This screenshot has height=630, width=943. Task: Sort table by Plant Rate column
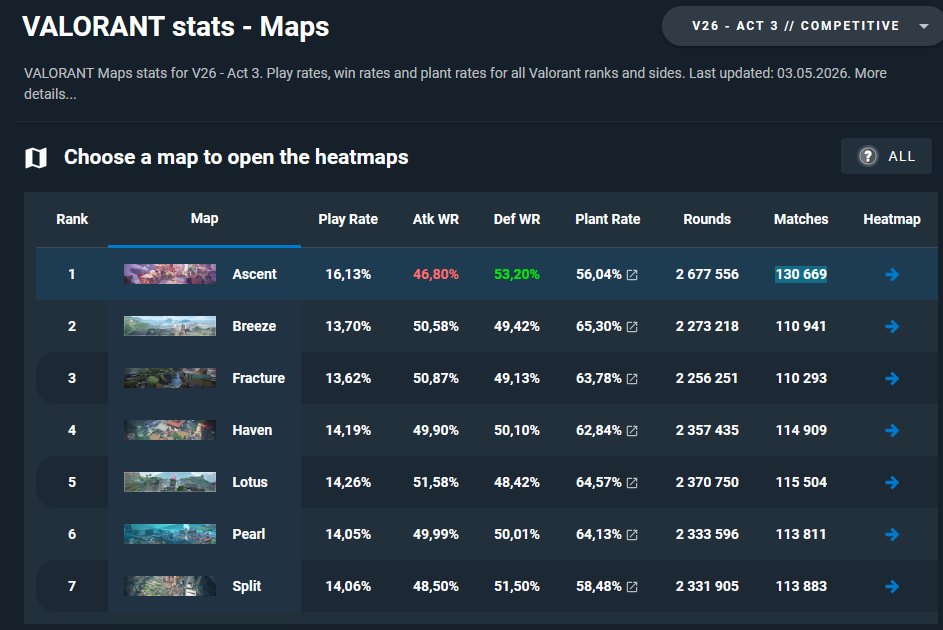[608, 219]
